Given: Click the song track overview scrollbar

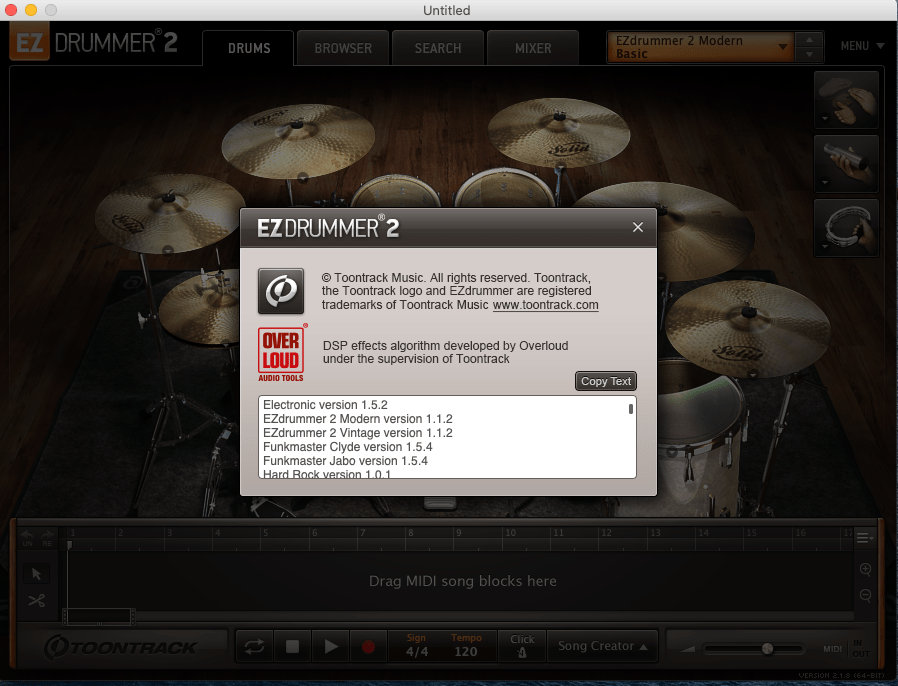Looking at the screenshot, I should coord(99,617).
